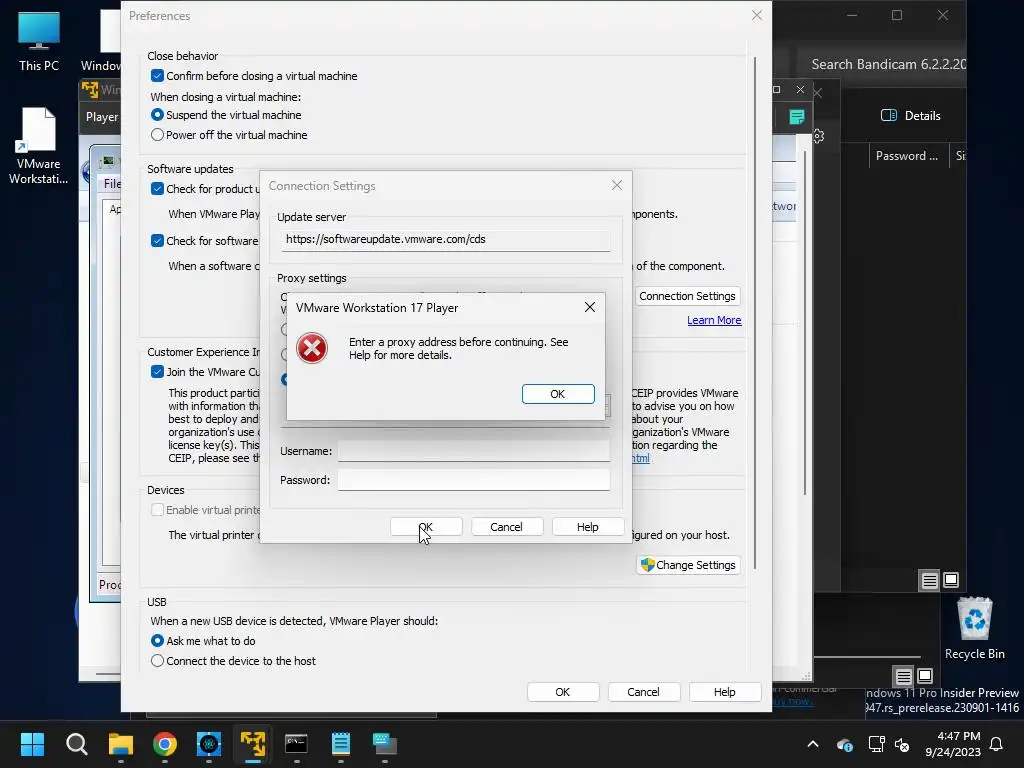The height and width of the screenshot is (768, 1024).
Task: Click the Search Bandicam box in Explorer
Action: pyautogui.click(x=888, y=64)
